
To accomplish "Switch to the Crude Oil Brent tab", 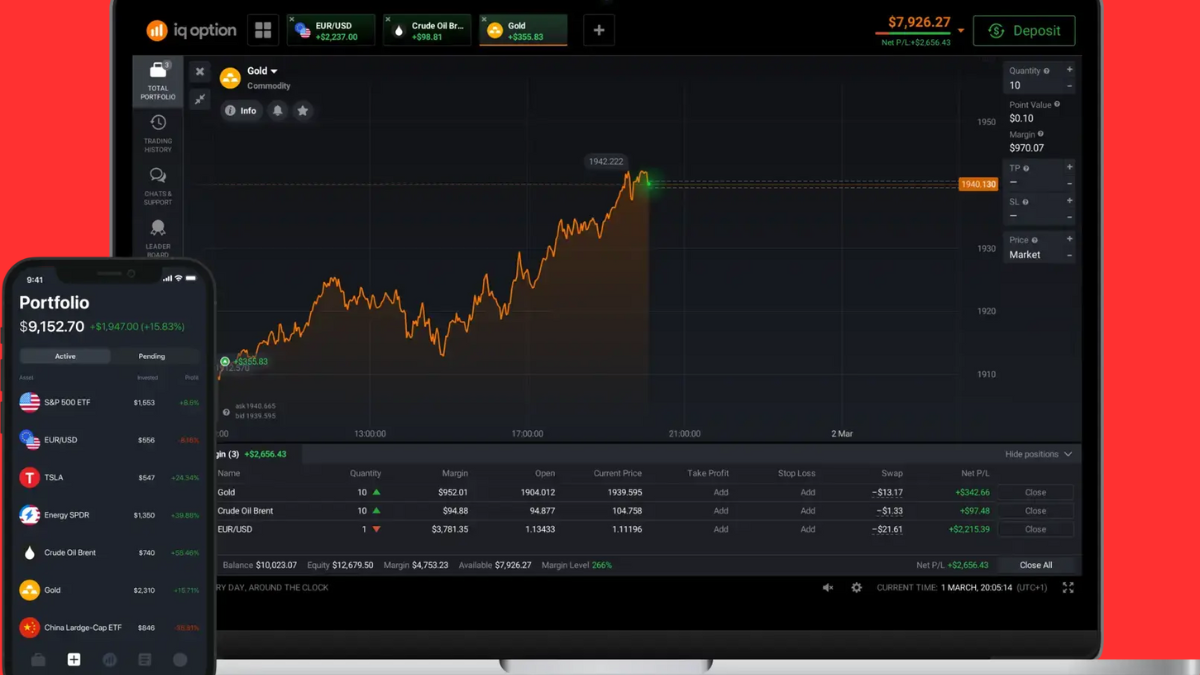I will point(427,31).
